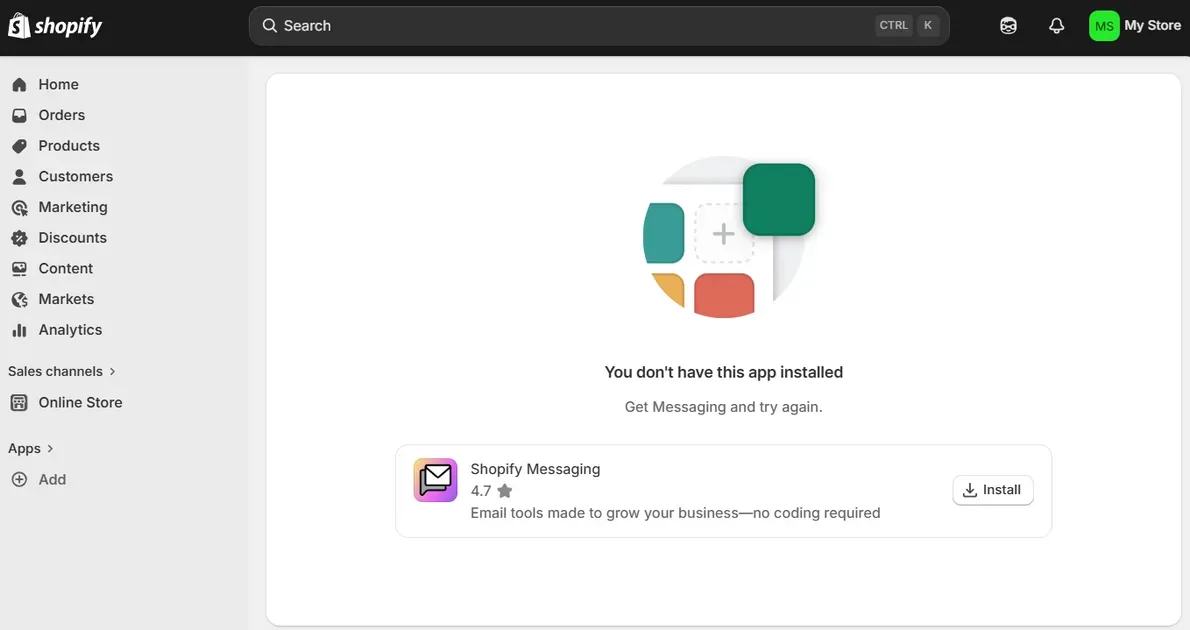Click the Shopify logo

[x=55, y=26]
